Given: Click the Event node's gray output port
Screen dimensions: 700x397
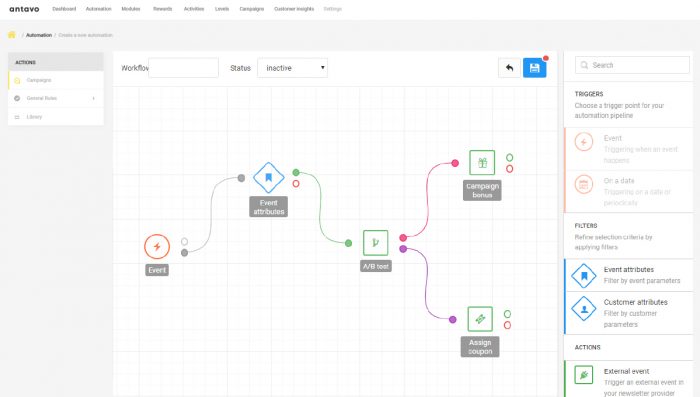Looking at the screenshot, I should tap(184, 253).
